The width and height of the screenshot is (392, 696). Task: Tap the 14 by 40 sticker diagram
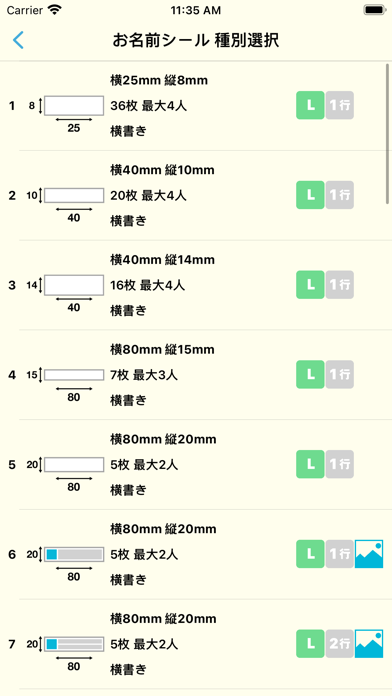coord(65,293)
